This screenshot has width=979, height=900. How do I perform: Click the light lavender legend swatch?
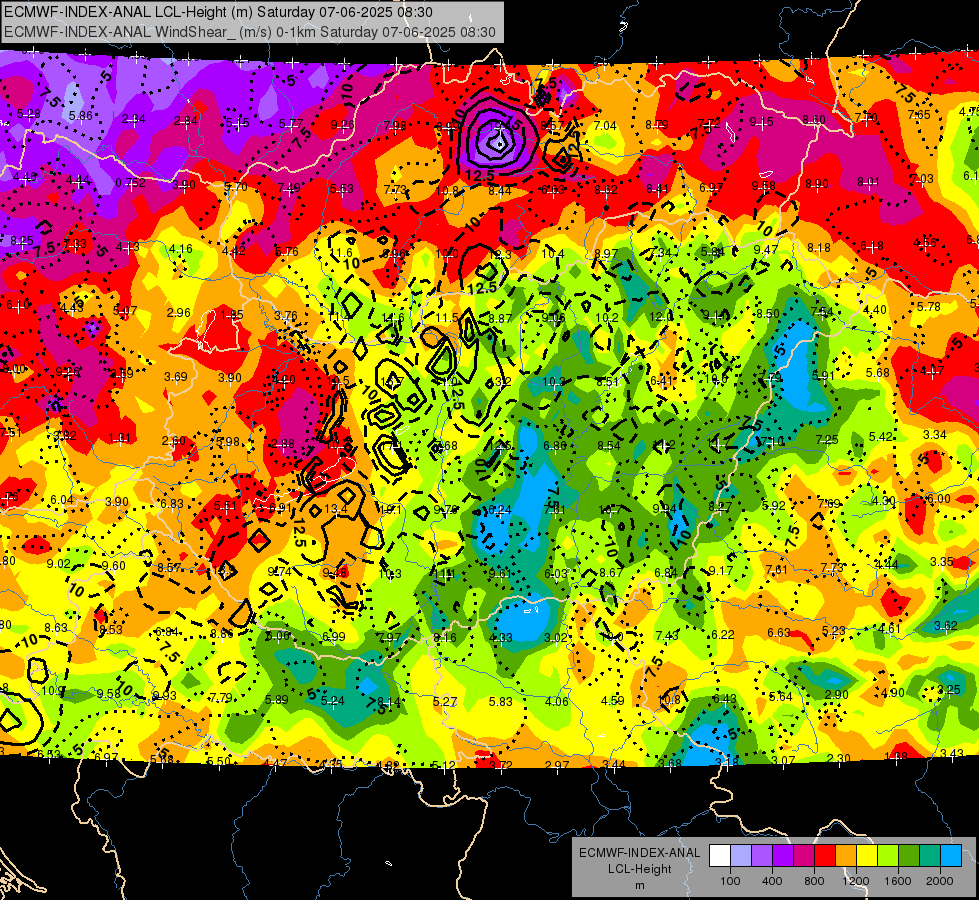click(740, 856)
